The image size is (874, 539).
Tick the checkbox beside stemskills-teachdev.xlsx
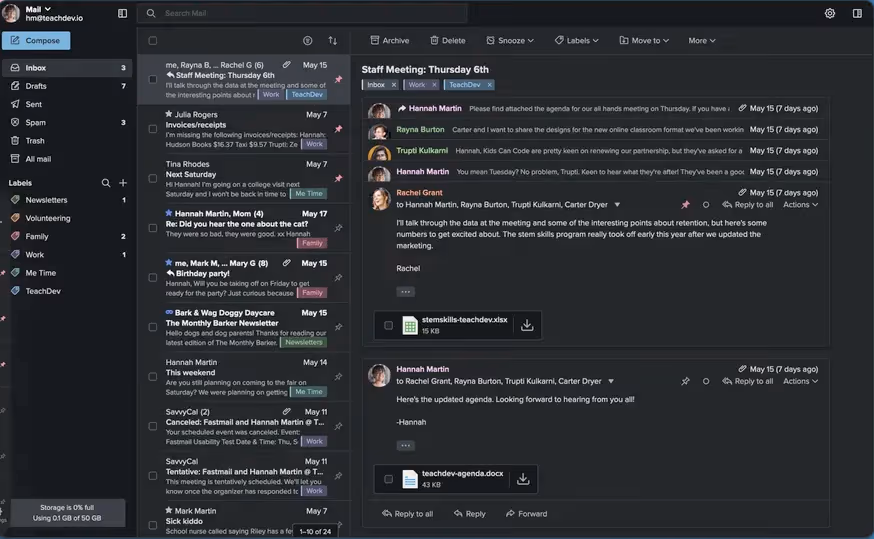389,325
